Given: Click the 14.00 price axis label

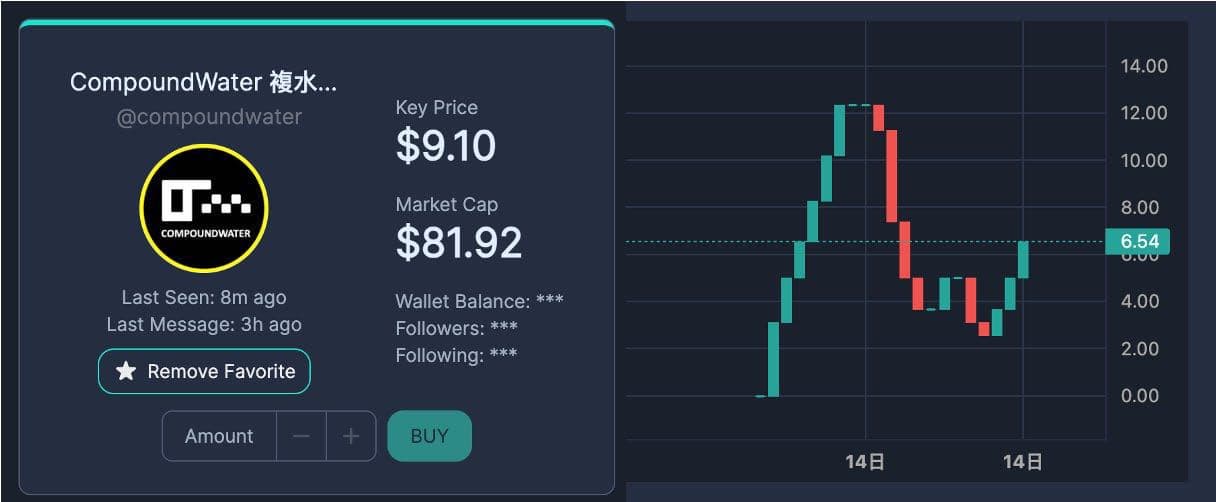Looking at the screenshot, I should point(1144,66).
